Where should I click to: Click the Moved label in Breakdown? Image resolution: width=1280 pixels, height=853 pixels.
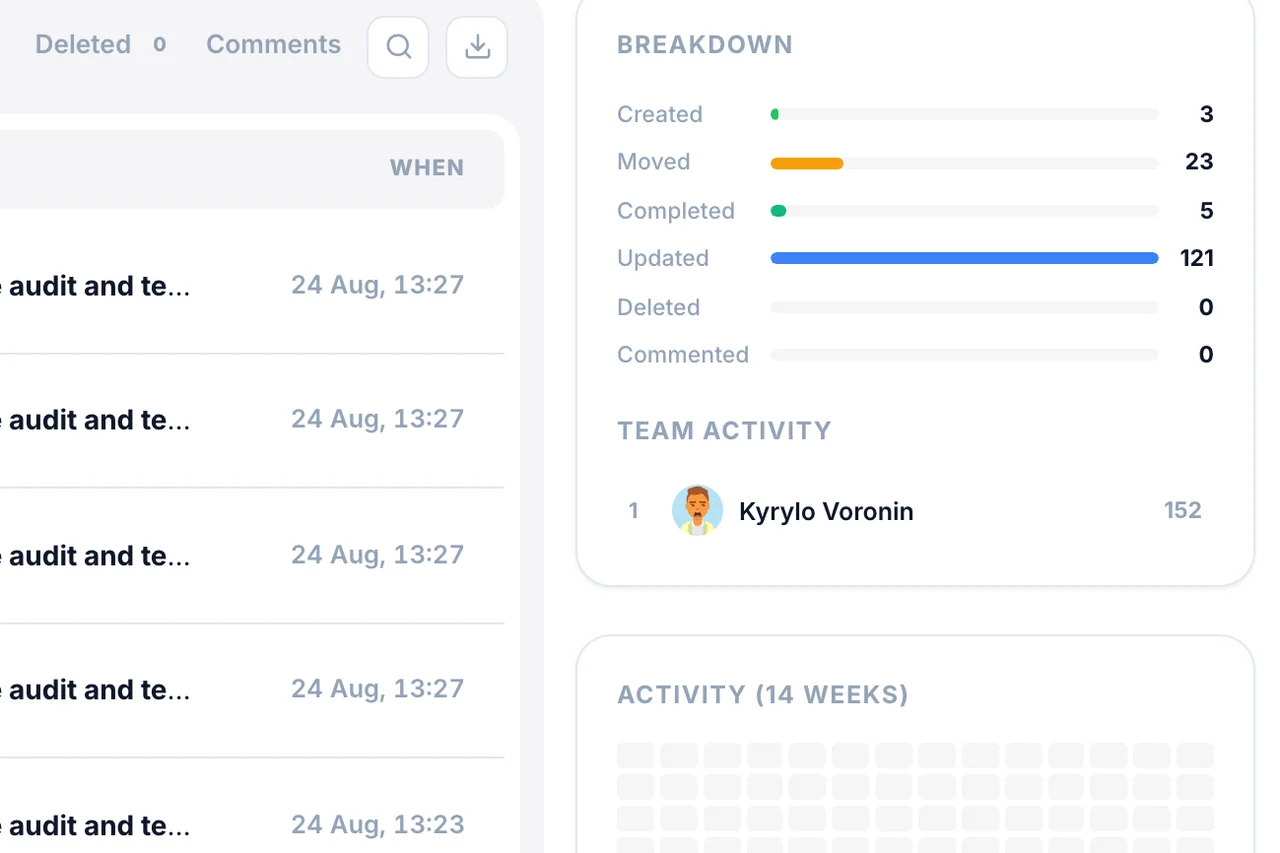pyautogui.click(x=654, y=162)
